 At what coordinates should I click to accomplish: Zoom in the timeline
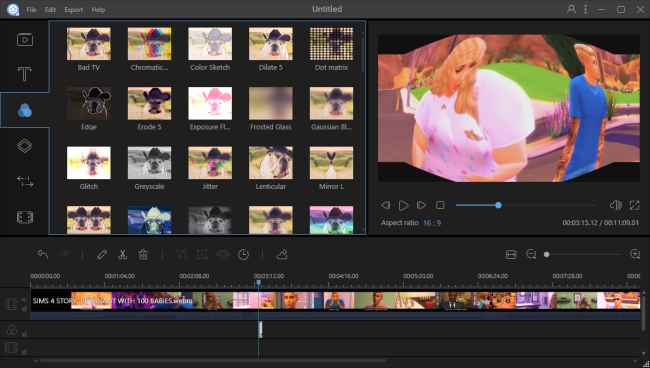coord(635,254)
